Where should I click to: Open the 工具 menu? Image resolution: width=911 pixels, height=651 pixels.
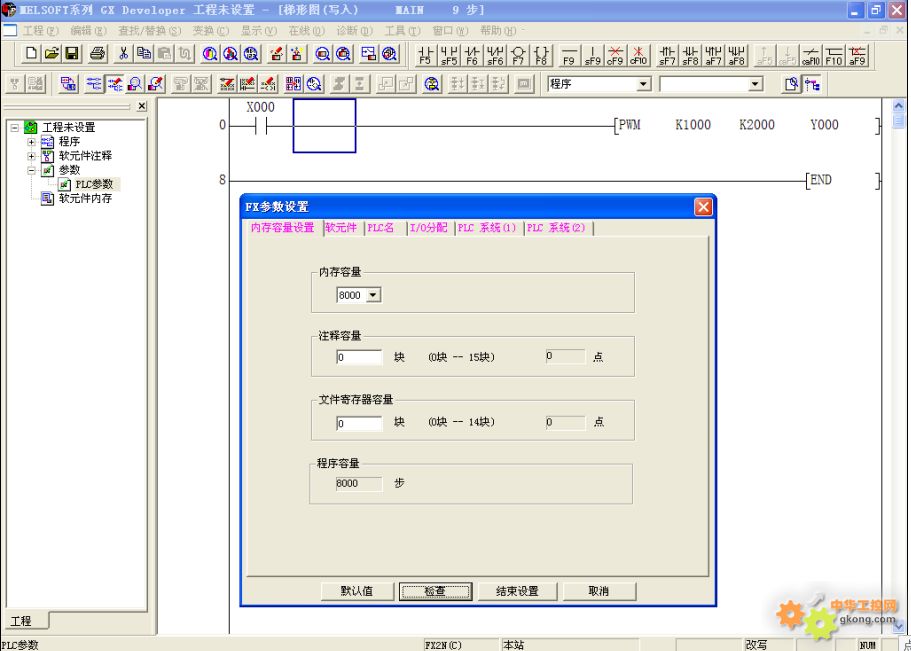coord(402,30)
